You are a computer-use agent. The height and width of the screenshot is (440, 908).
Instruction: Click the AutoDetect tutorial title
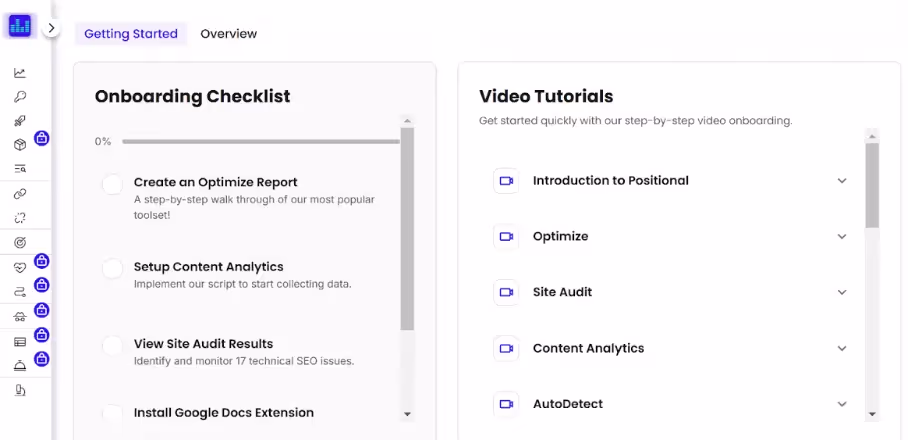(x=568, y=404)
